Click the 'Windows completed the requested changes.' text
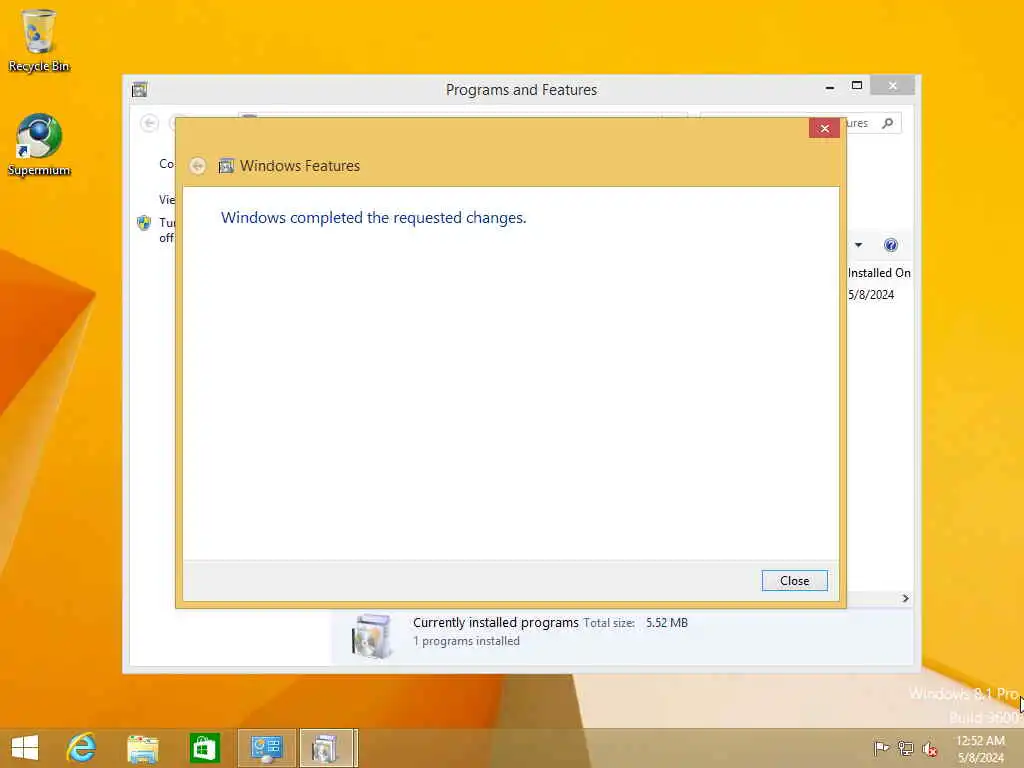Screen dimensions: 1024x768 click(x=374, y=217)
